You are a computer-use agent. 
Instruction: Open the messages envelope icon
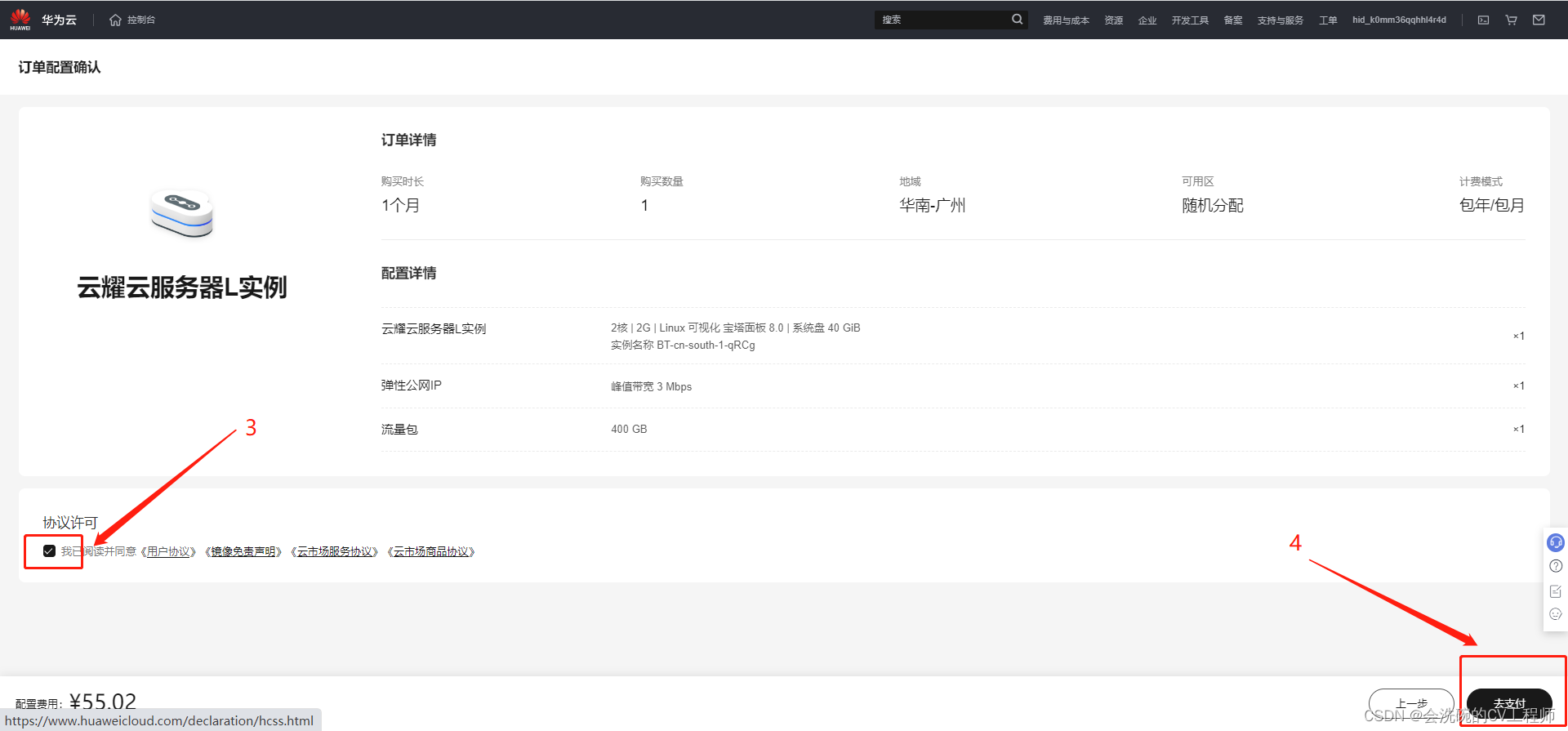tap(1539, 20)
